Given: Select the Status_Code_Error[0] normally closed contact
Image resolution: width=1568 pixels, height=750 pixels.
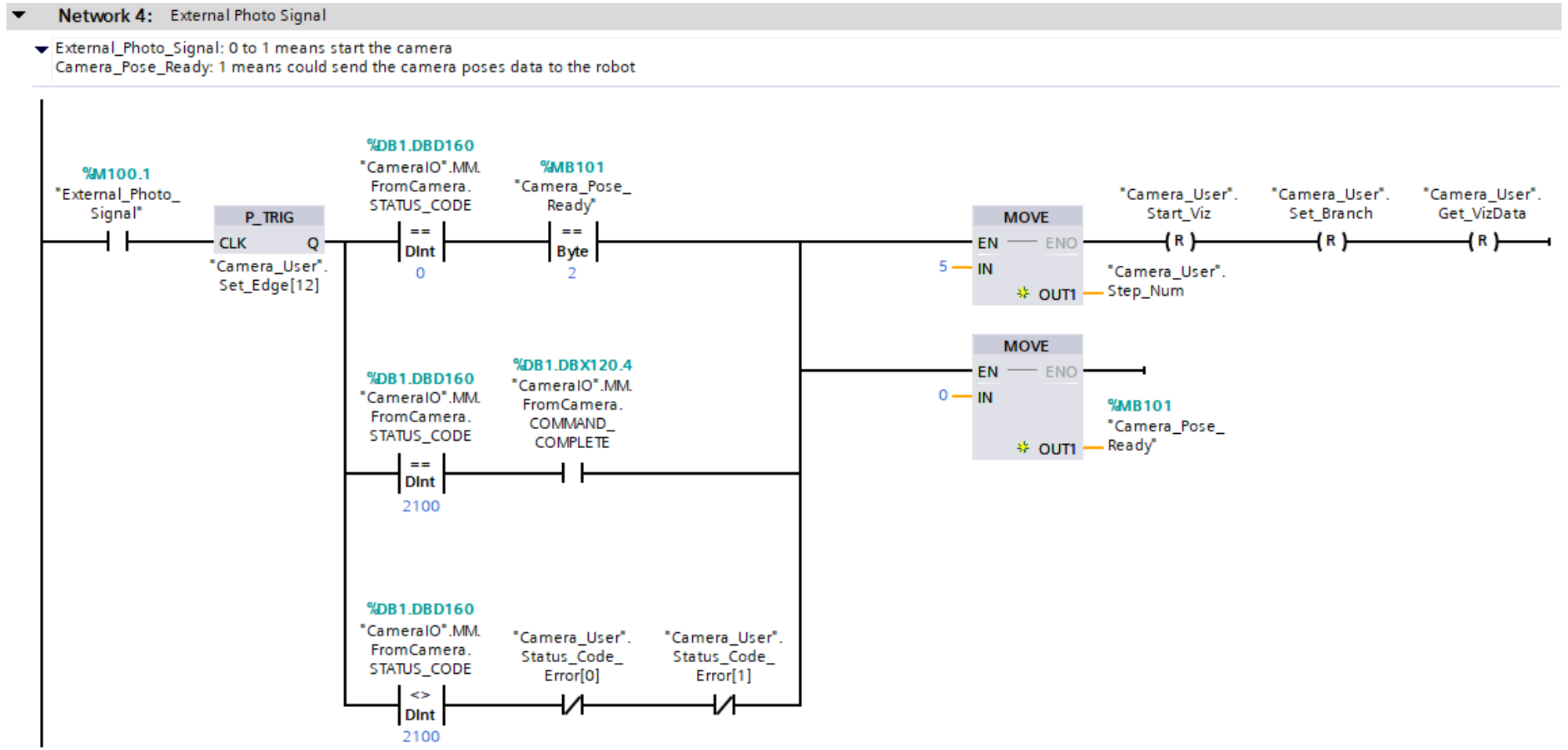Looking at the screenshot, I should tap(572, 705).
